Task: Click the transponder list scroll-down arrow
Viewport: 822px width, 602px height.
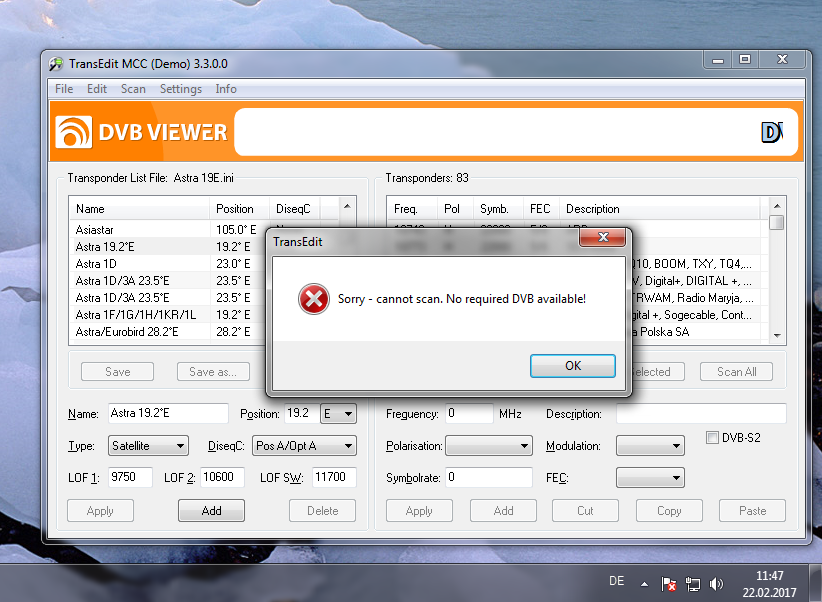Action: (777, 336)
